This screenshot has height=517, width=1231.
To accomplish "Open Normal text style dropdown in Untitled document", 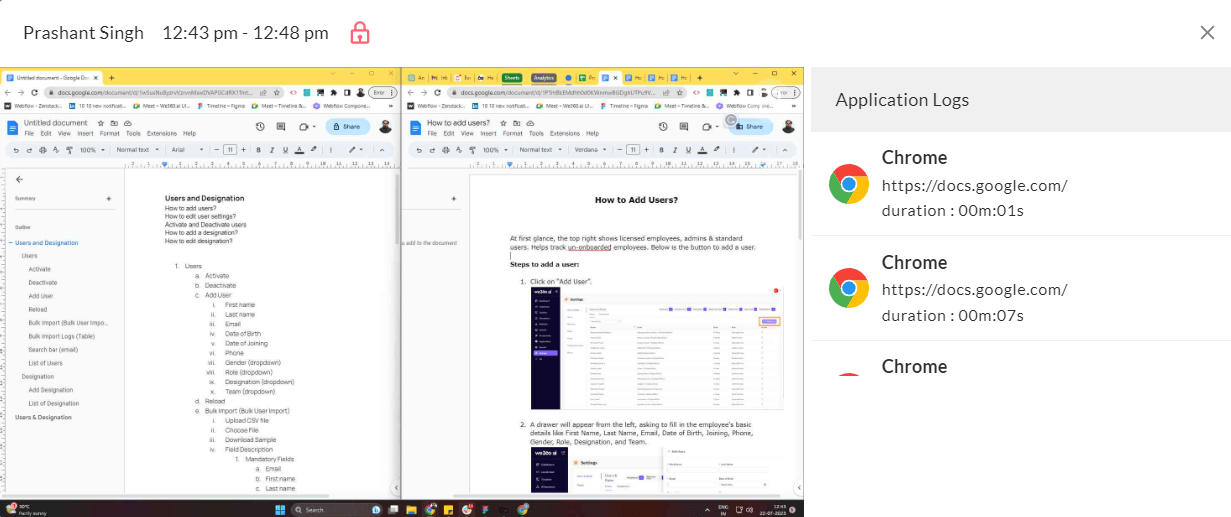I will pyautogui.click(x=138, y=150).
